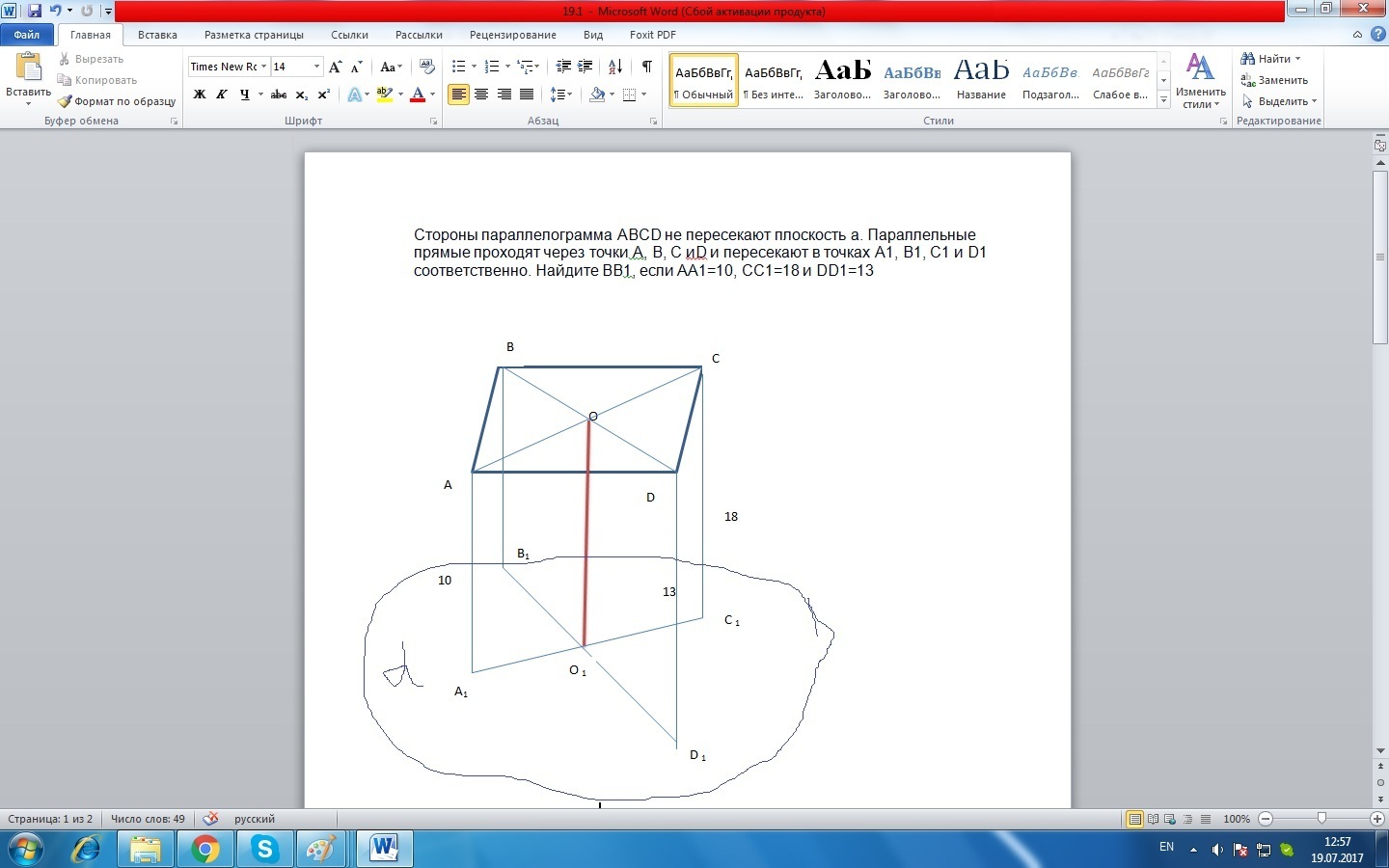Toggle italic (К) formatting
This screenshot has width=1389, height=868.
(x=222, y=95)
